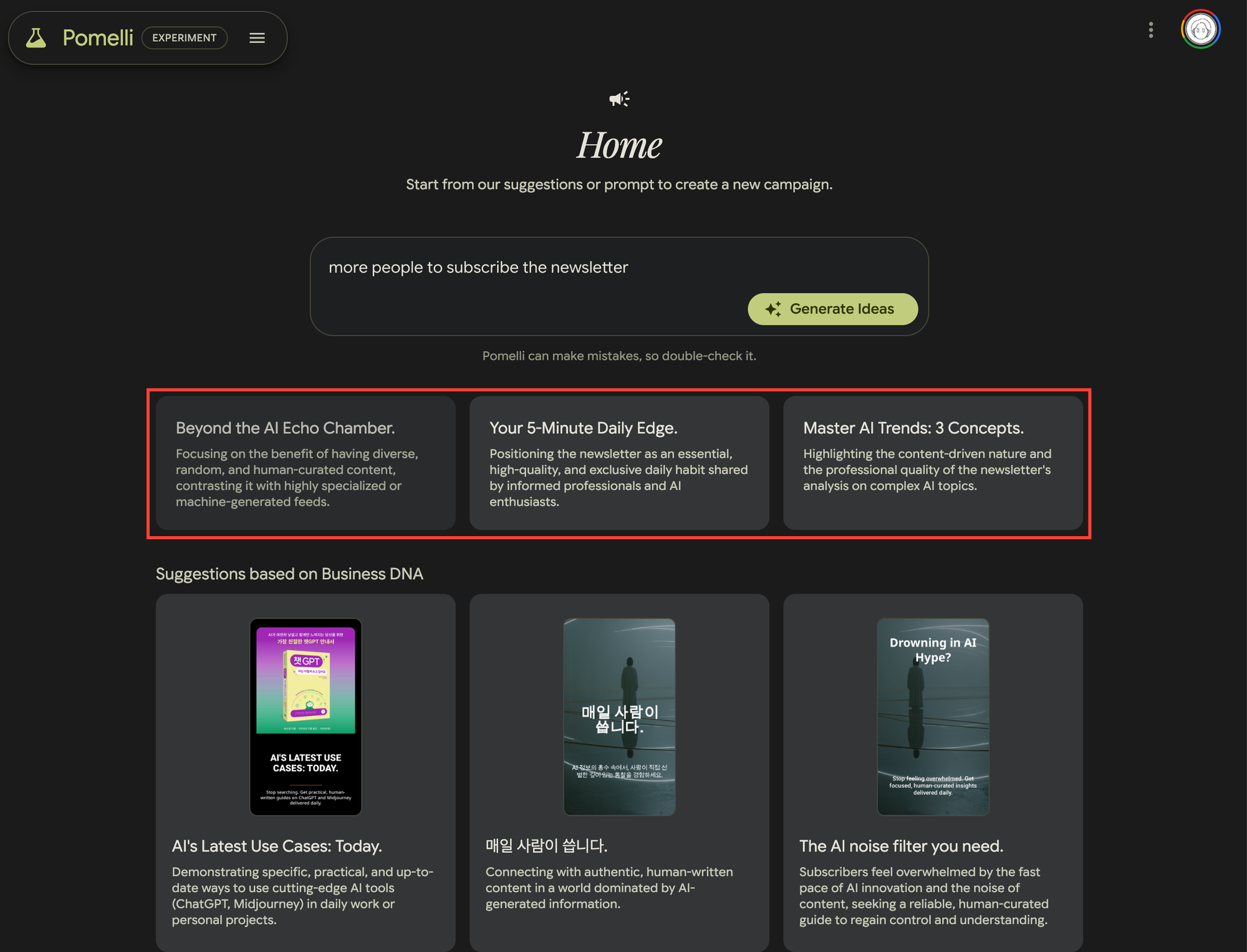Image resolution: width=1247 pixels, height=952 pixels.
Task: Click the Pomelli brand name
Action: 98,38
